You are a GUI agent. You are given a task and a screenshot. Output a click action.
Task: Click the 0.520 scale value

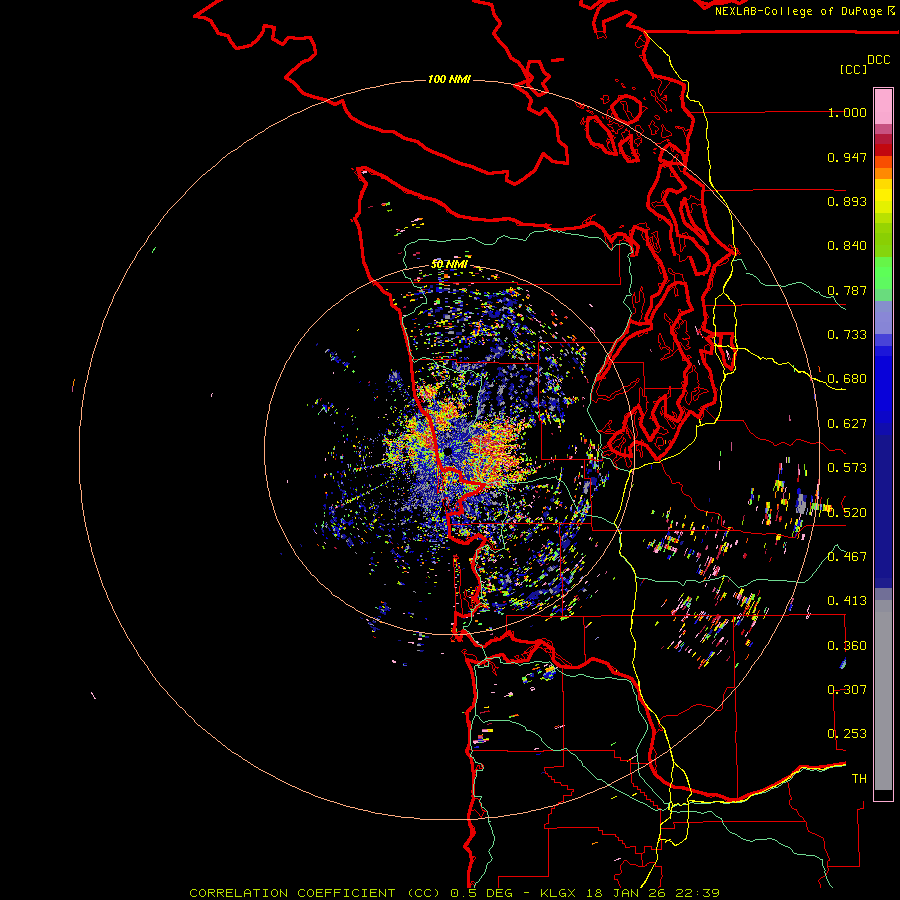click(x=847, y=513)
